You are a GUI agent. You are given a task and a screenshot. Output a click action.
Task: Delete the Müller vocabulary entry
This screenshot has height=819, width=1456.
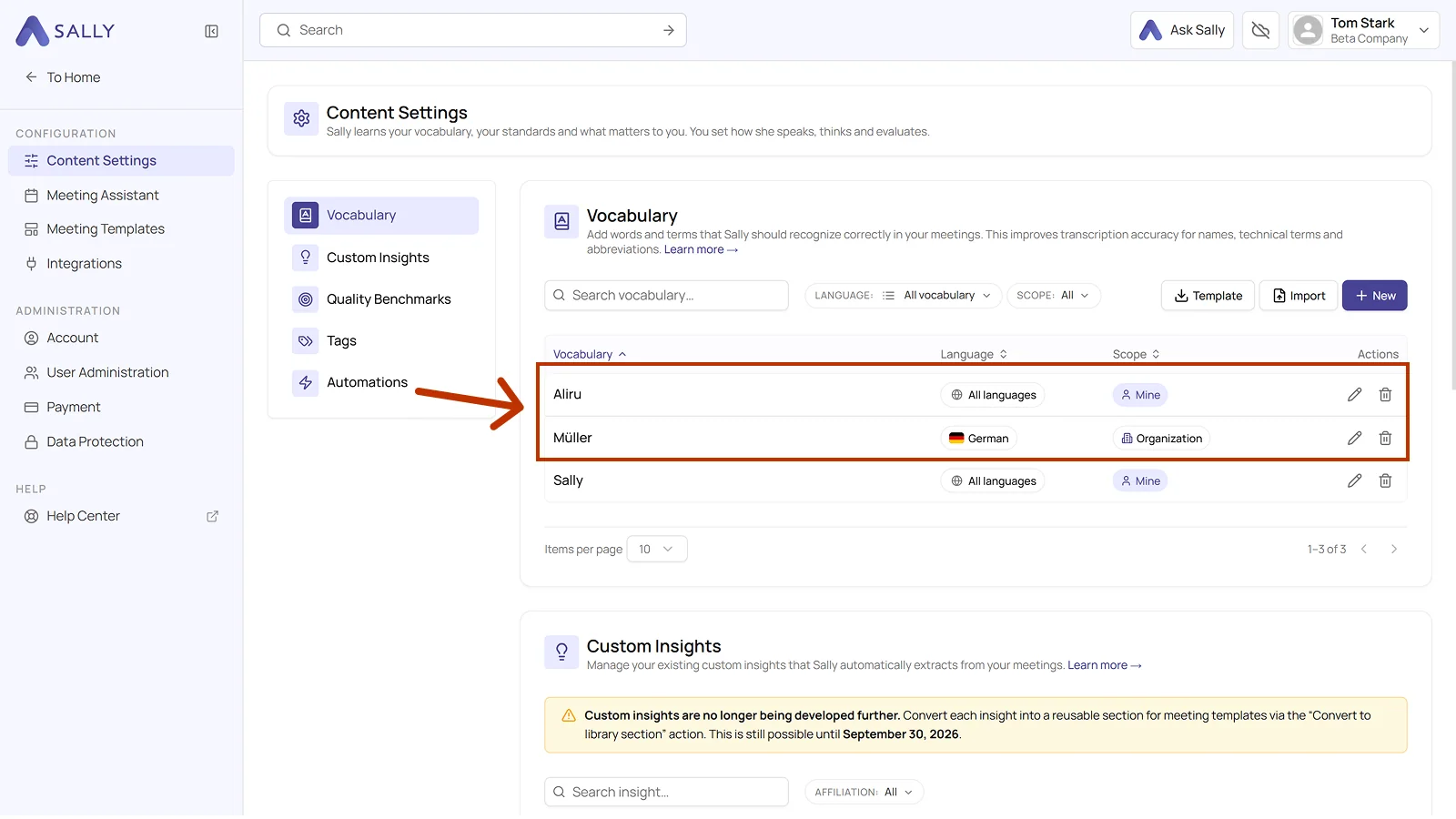click(x=1385, y=438)
